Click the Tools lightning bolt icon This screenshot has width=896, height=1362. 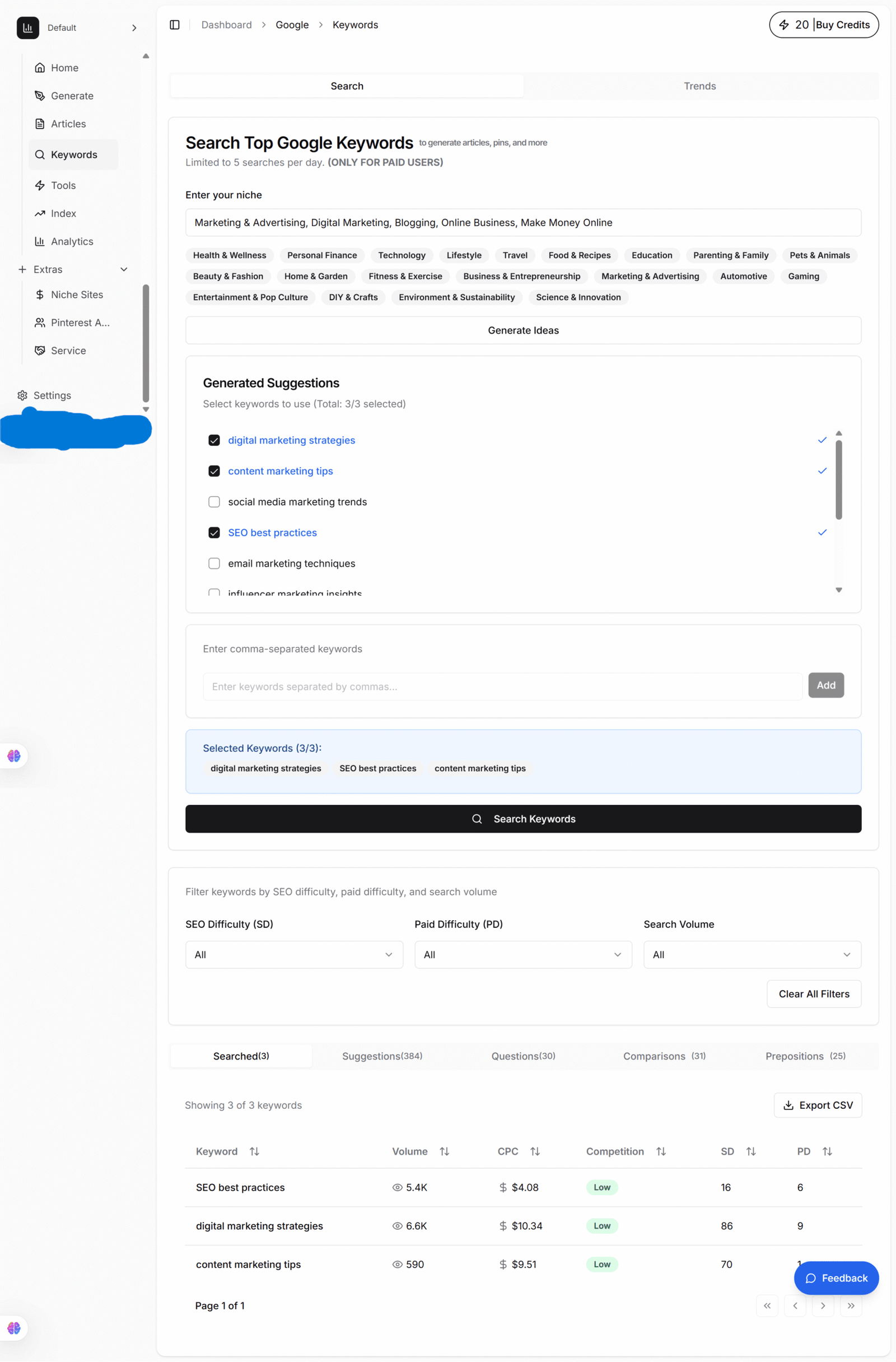(39, 185)
